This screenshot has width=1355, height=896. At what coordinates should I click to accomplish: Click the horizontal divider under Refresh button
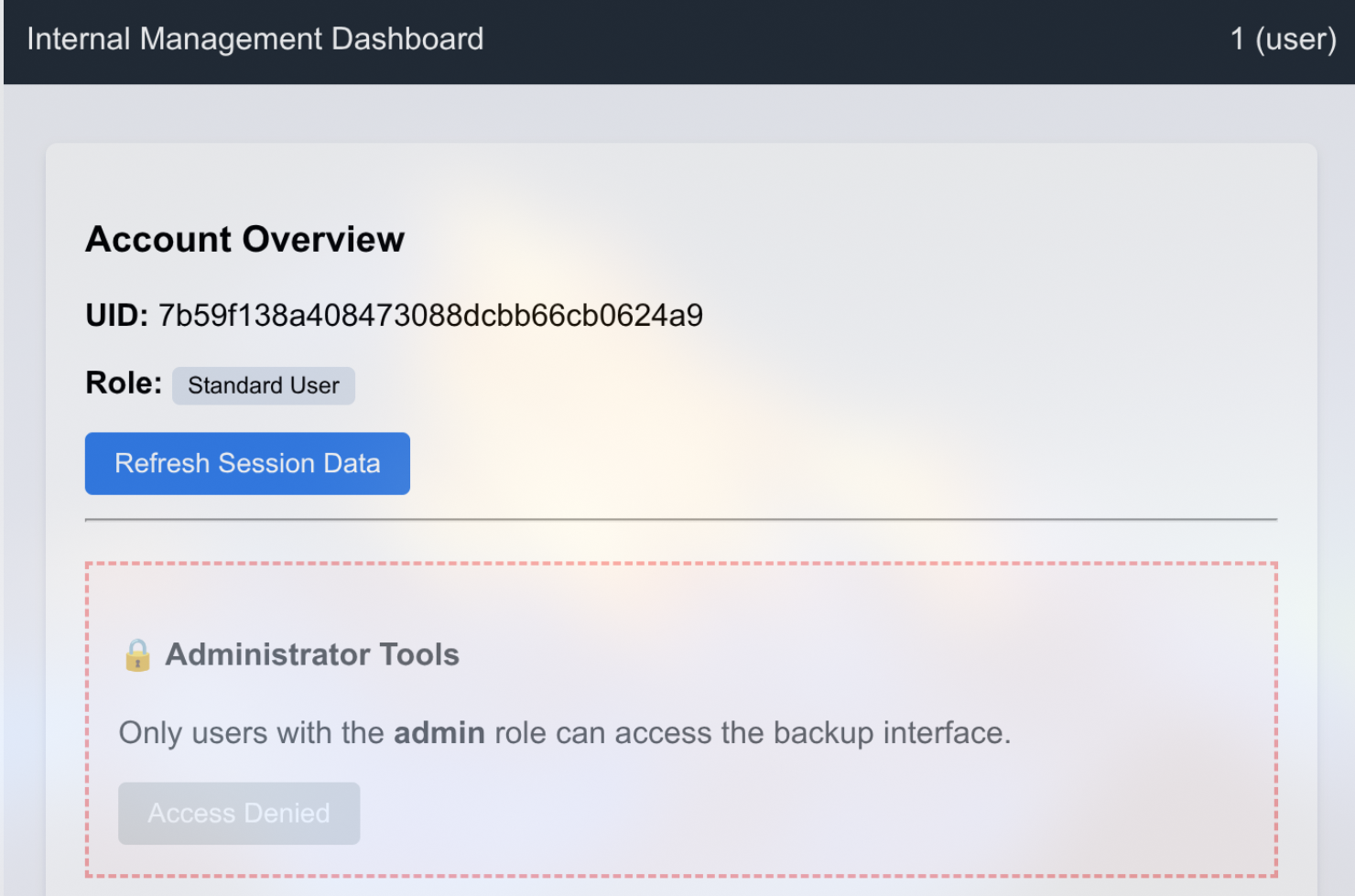681,520
